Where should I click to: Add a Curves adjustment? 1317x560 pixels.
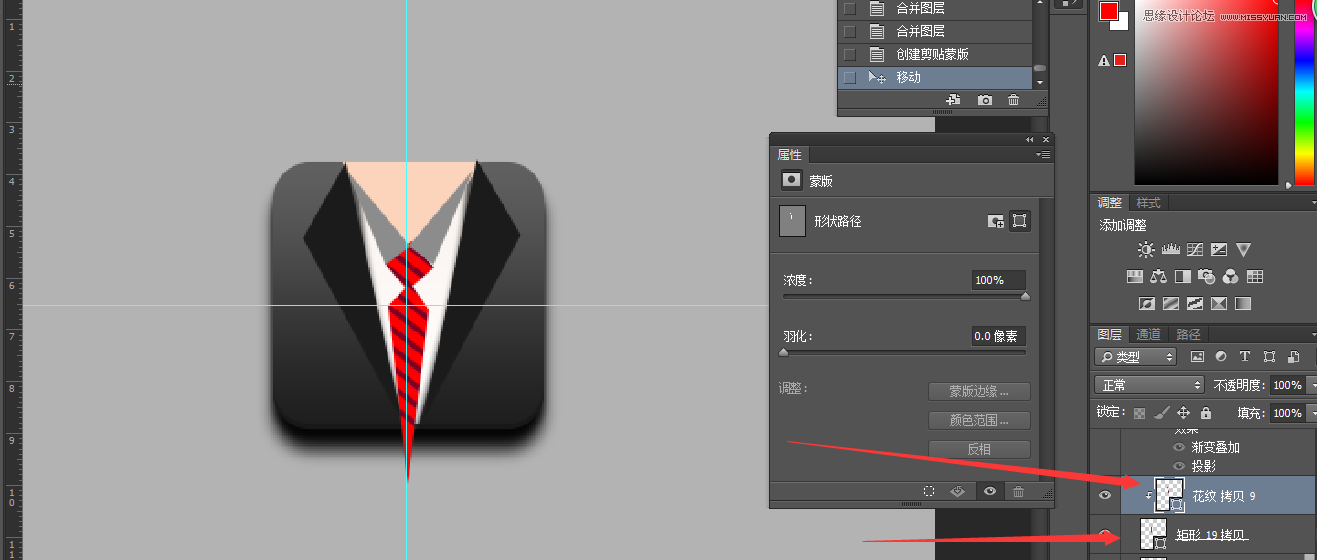[1195, 249]
